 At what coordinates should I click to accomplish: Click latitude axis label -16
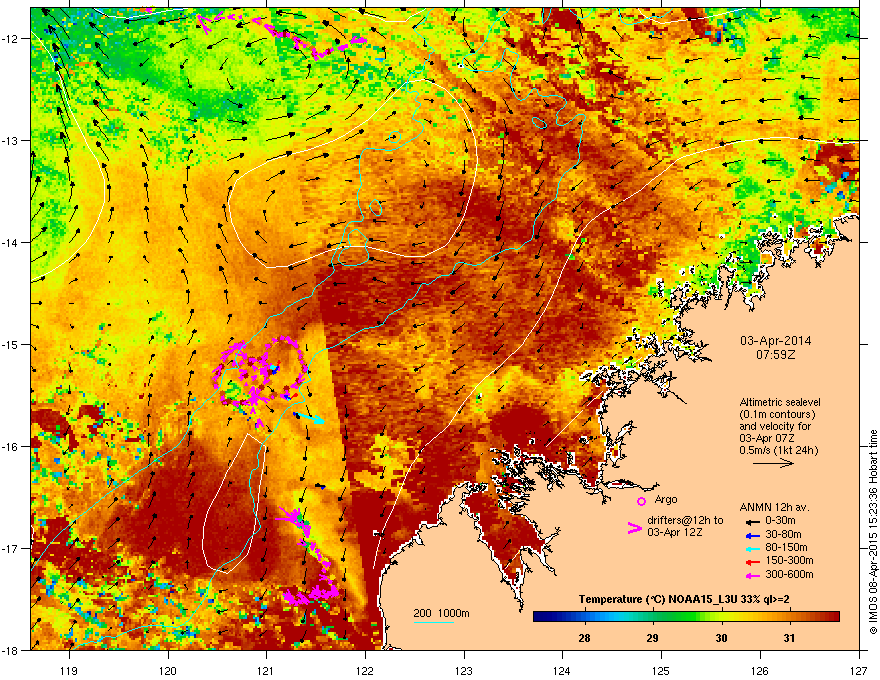tap(11, 447)
